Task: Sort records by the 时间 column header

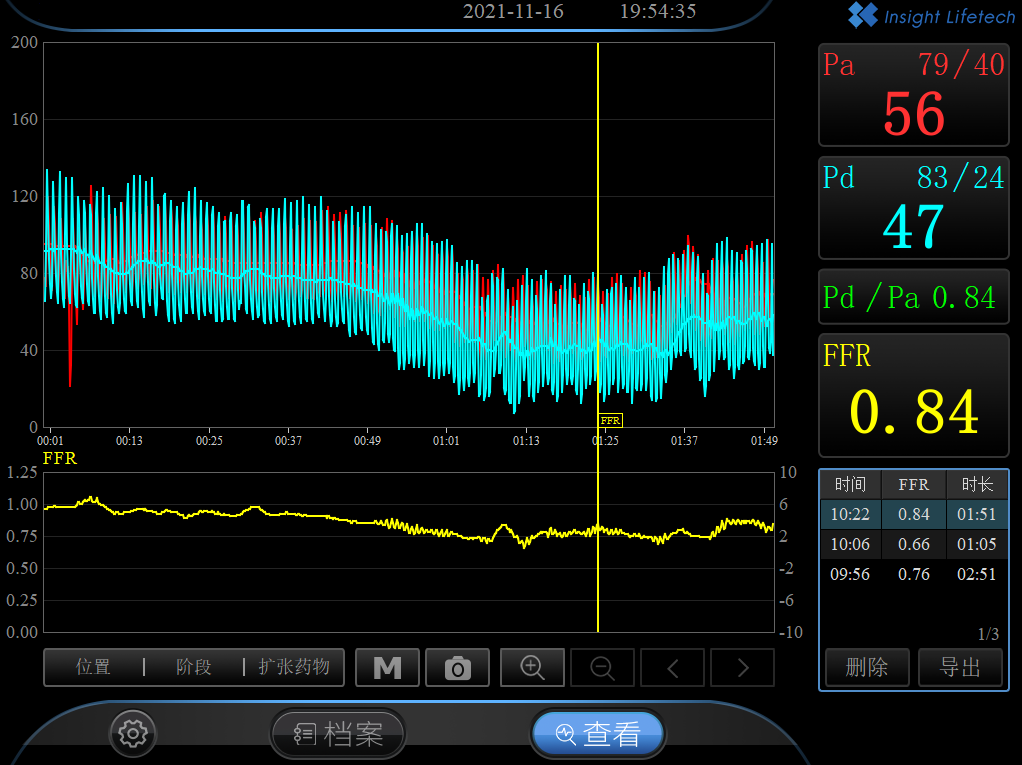Action: (x=850, y=485)
